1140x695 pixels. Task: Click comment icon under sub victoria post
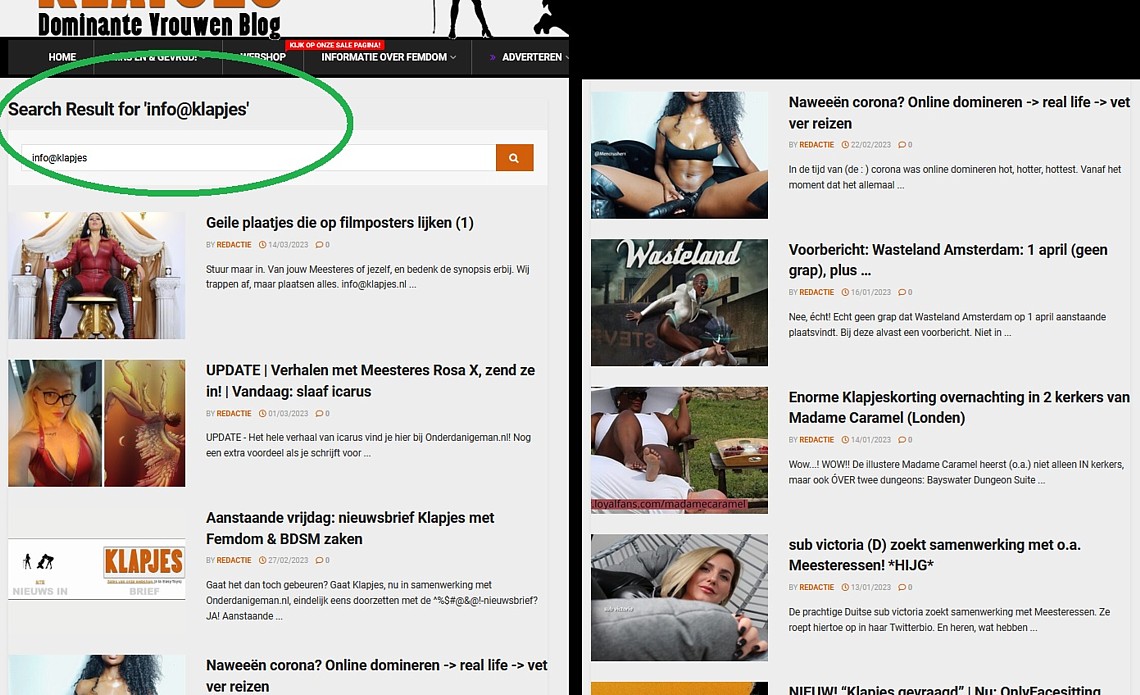[902, 588]
